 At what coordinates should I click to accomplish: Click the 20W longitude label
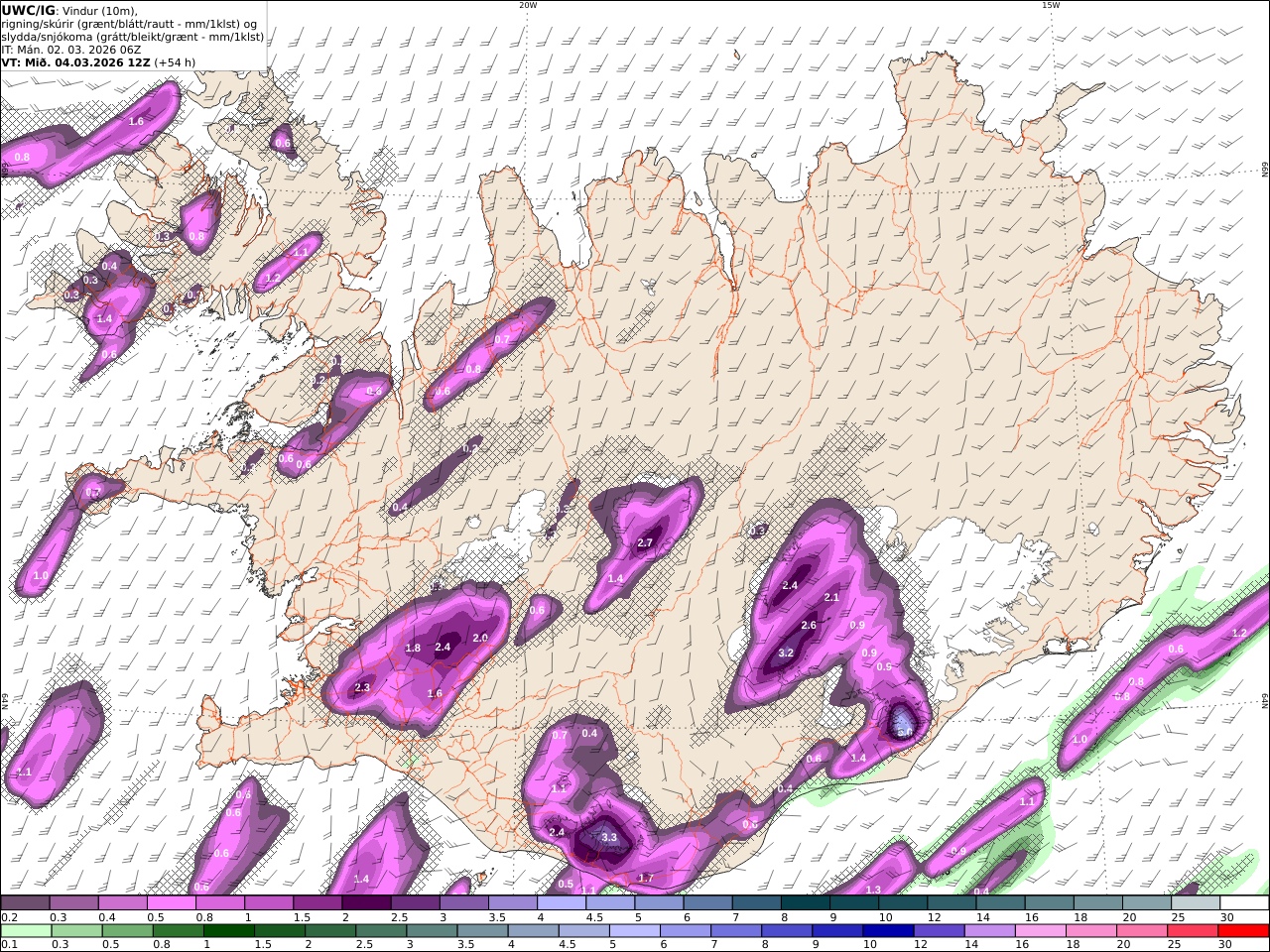point(528,5)
